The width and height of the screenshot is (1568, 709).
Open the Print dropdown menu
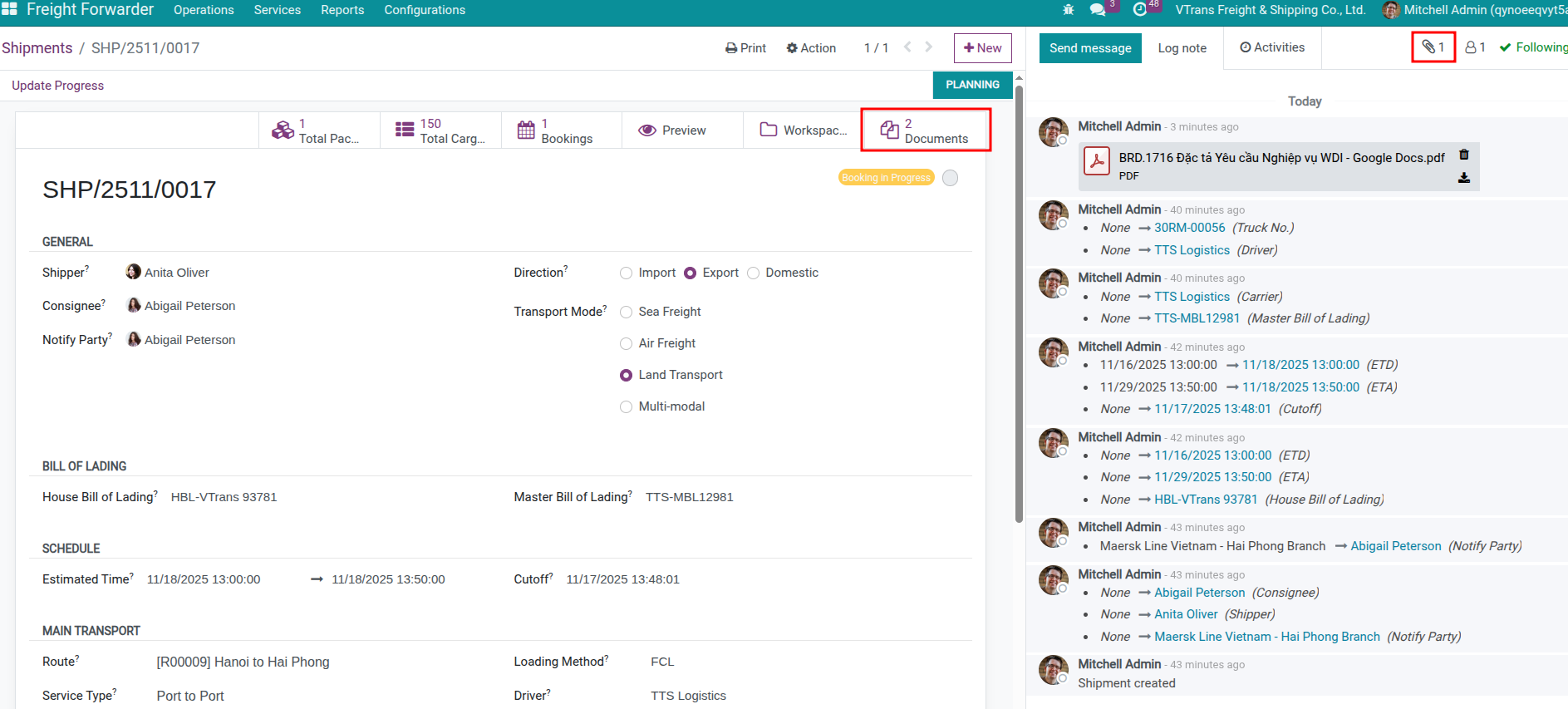(x=745, y=48)
